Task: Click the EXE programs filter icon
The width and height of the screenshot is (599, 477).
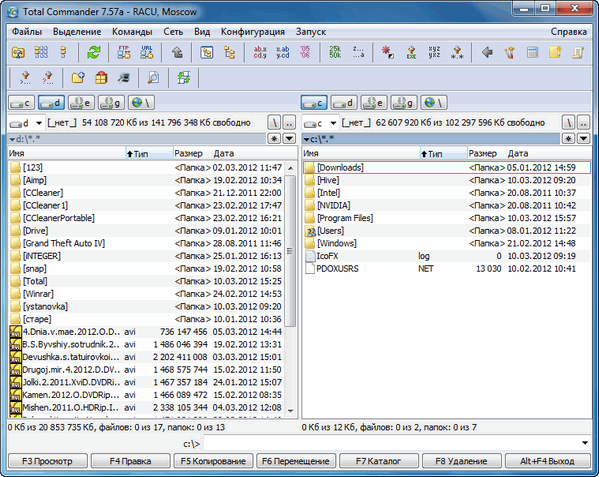Action: point(411,52)
